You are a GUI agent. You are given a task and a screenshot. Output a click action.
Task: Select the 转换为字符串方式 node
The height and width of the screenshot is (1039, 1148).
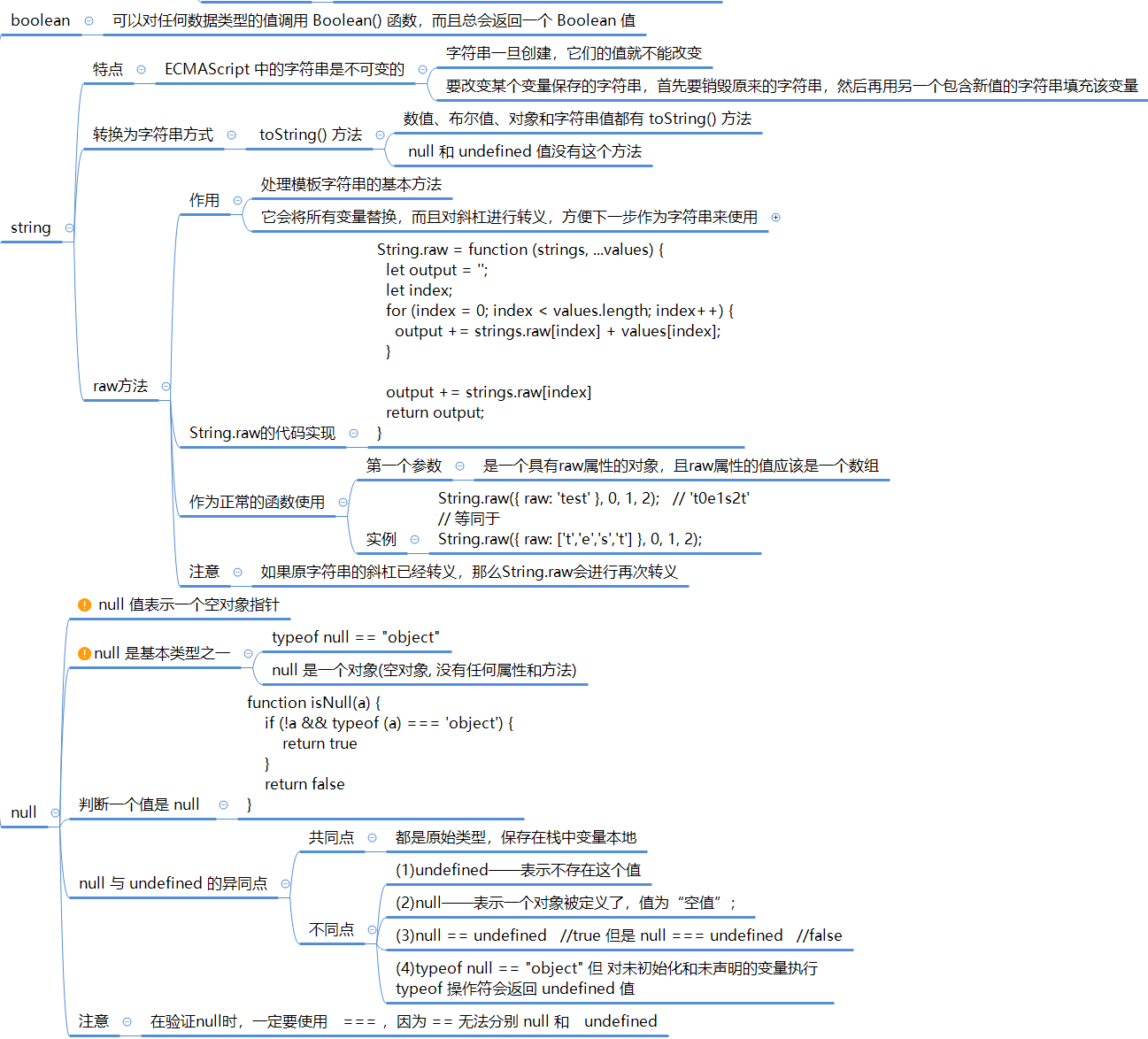point(153,135)
